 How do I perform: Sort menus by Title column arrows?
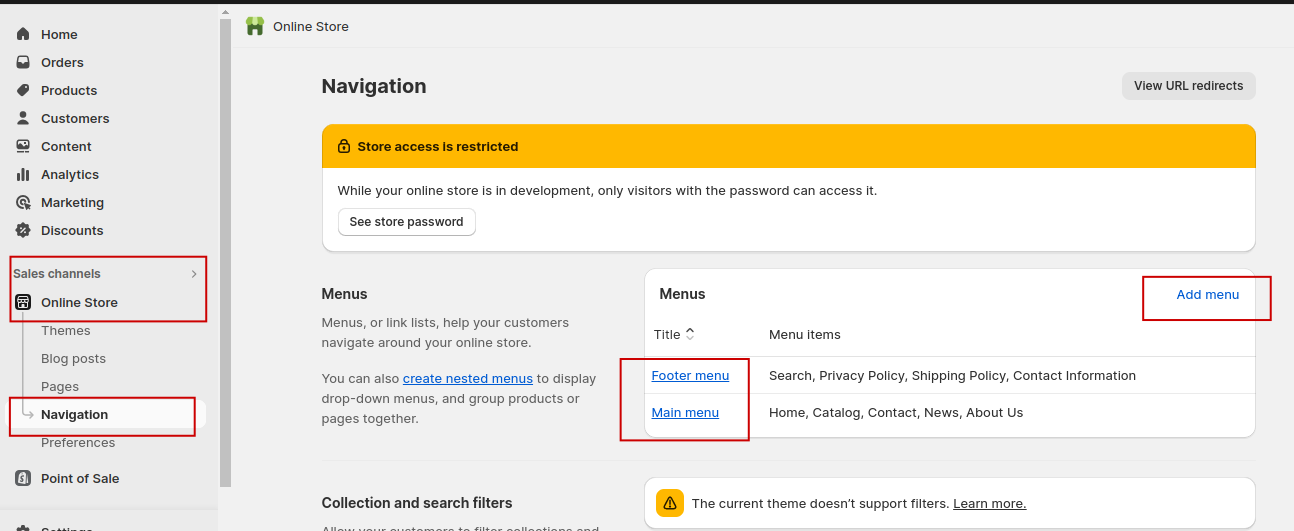[x=690, y=334]
